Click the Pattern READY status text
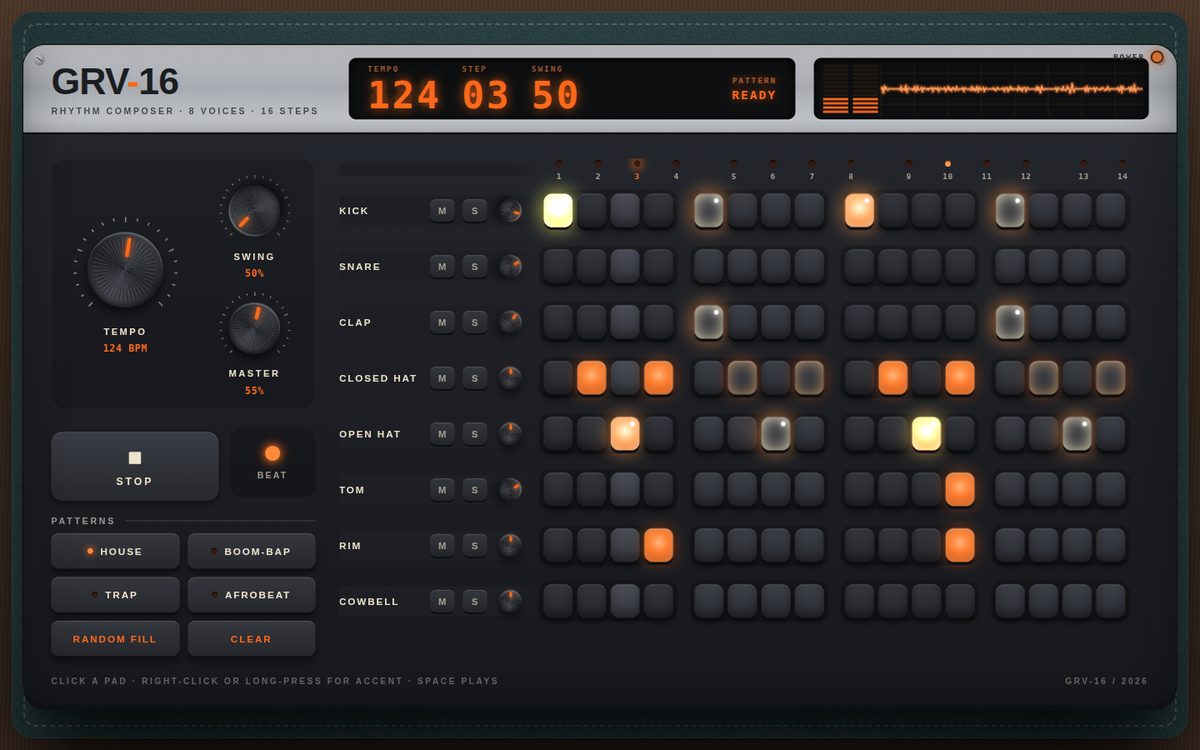 click(x=754, y=96)
